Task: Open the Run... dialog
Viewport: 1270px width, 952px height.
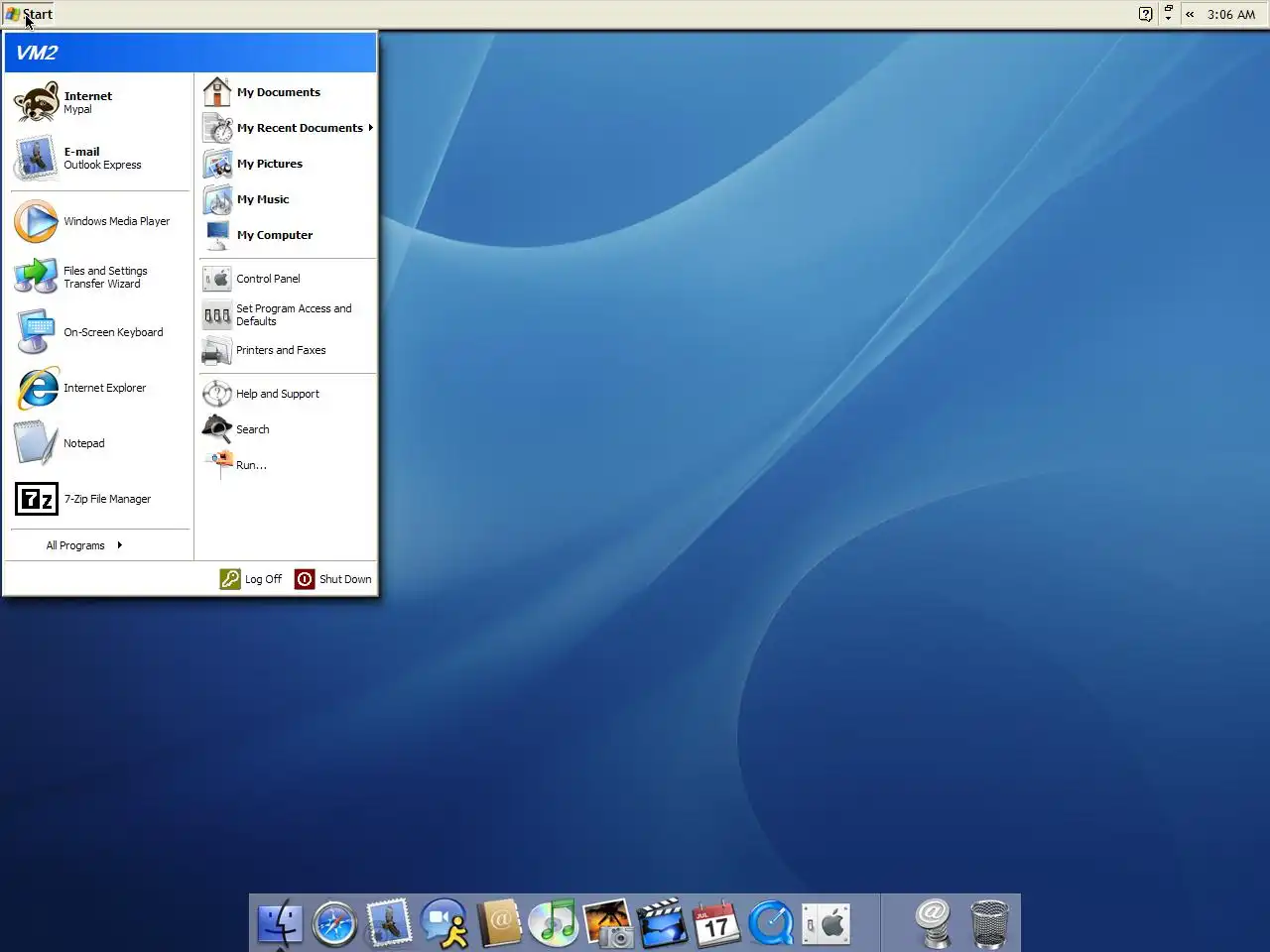Action: pyautogui.click(x=288, y=465)
